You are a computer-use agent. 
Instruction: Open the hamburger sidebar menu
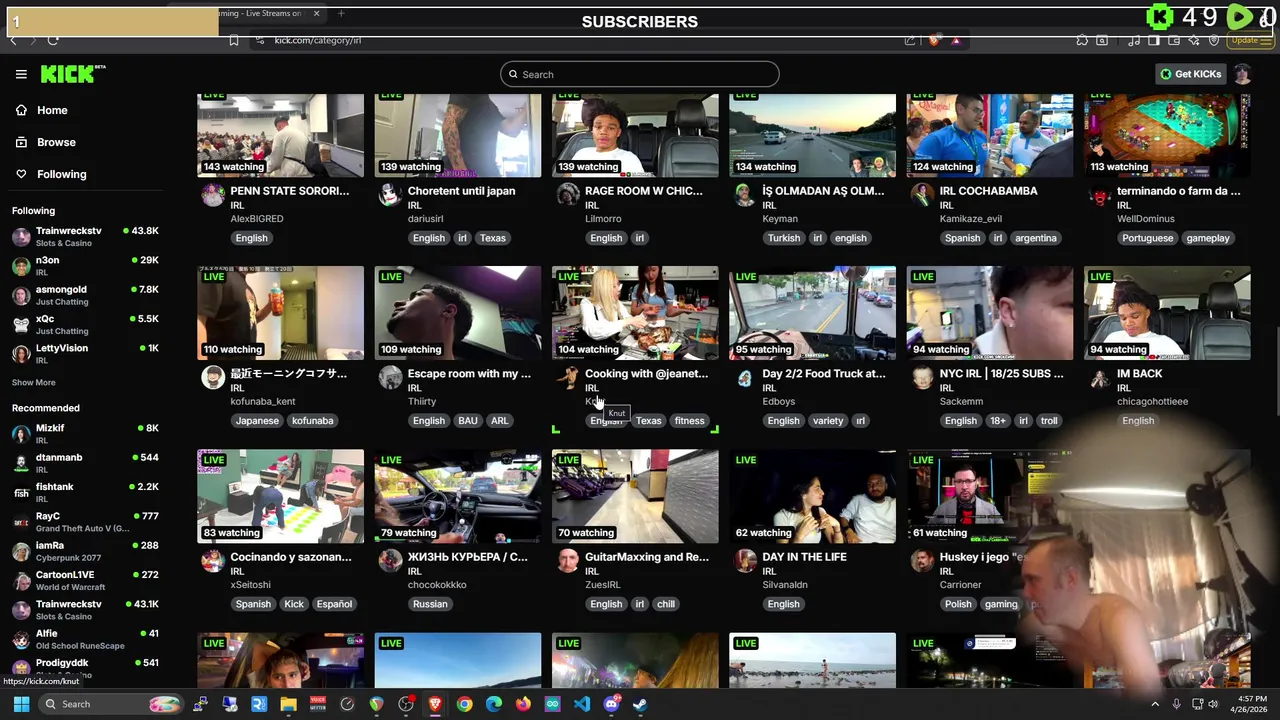coord(21,74)
